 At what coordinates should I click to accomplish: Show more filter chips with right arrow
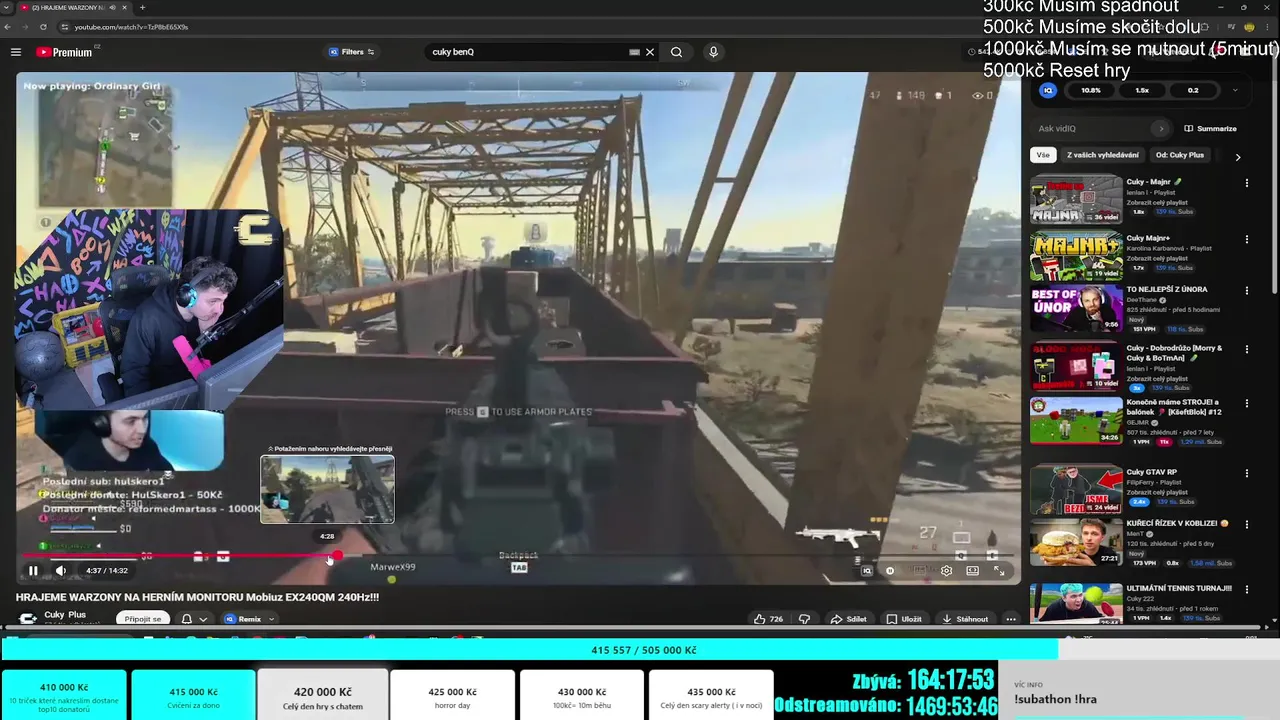[x=1238, y=157]
